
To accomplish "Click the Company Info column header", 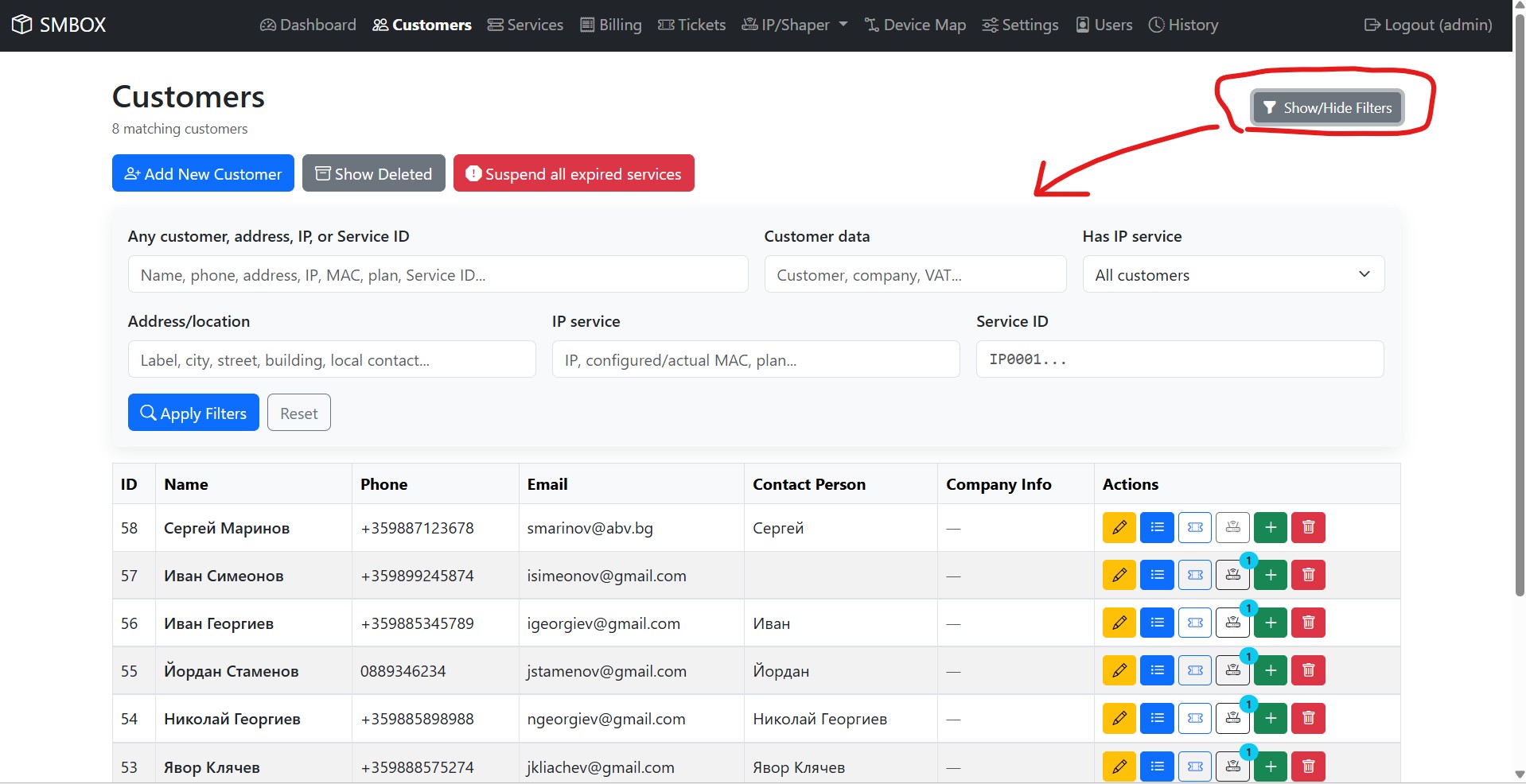I will [999, 484].
